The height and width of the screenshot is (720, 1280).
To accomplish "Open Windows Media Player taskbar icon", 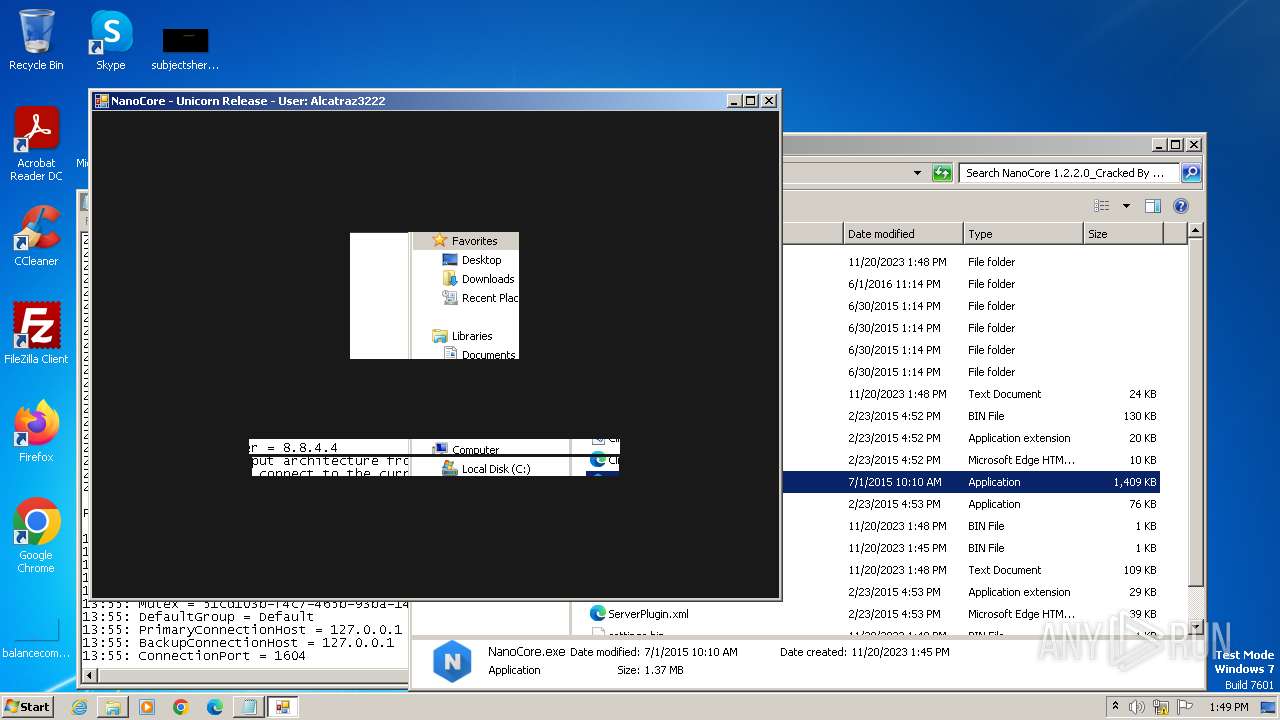I will point(147,707).
